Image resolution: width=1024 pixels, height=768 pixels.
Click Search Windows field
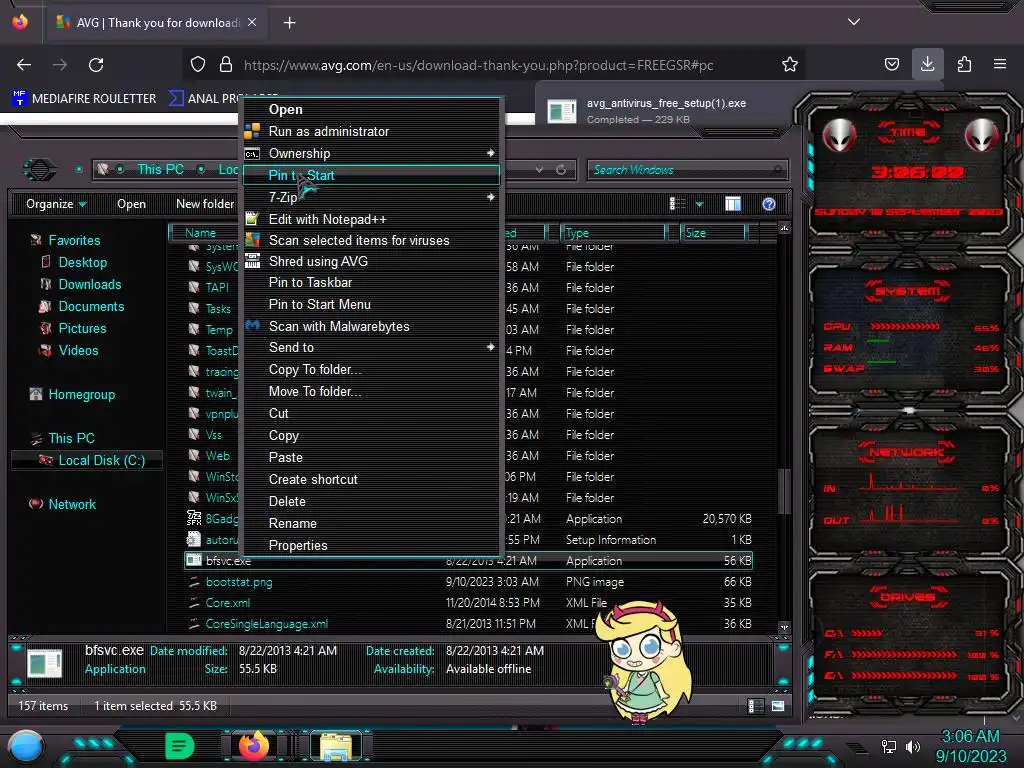687,170
